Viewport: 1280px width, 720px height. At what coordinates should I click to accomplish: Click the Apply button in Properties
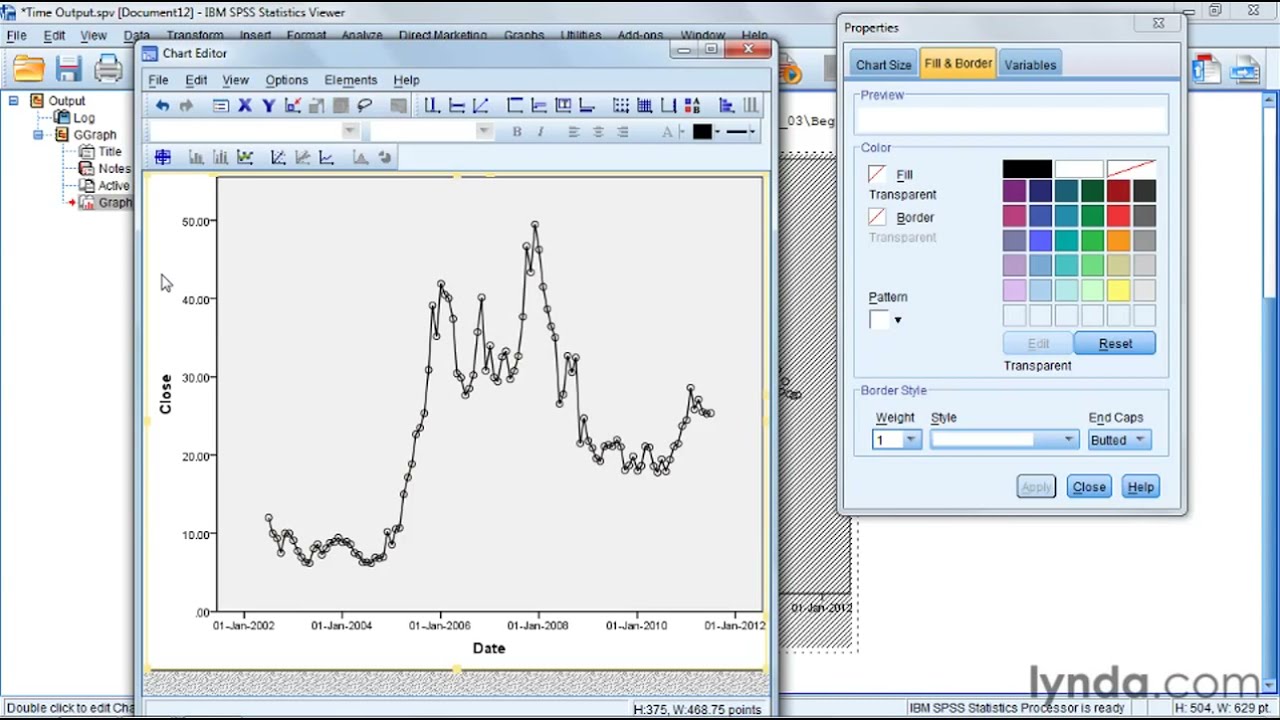point(1035,487)
